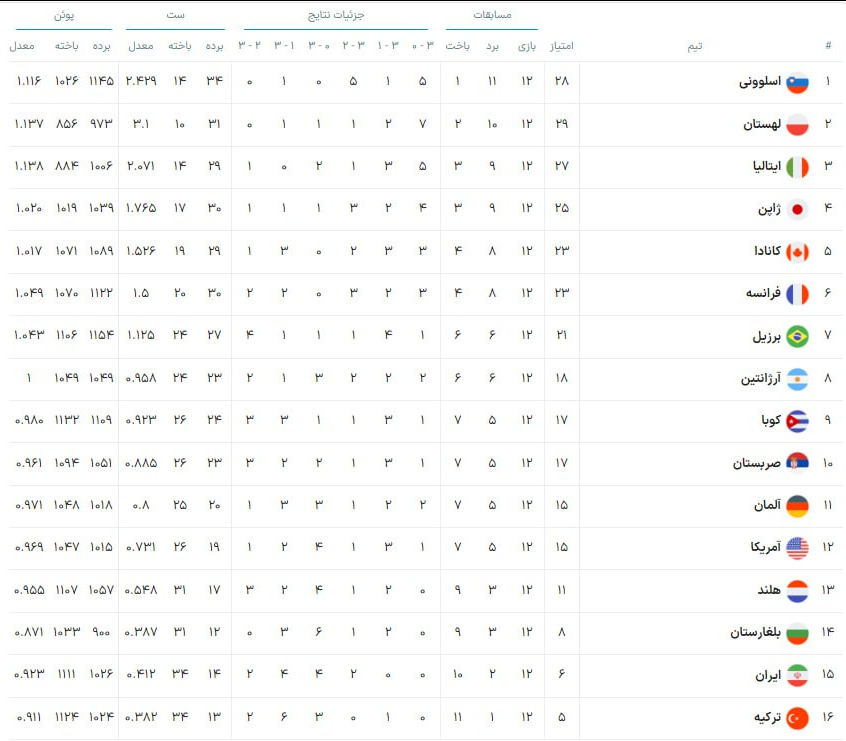The image size is (846, 741).
Task: Click the Turkey flag icon
Action: pyautogui.click(x=797, y=717)
